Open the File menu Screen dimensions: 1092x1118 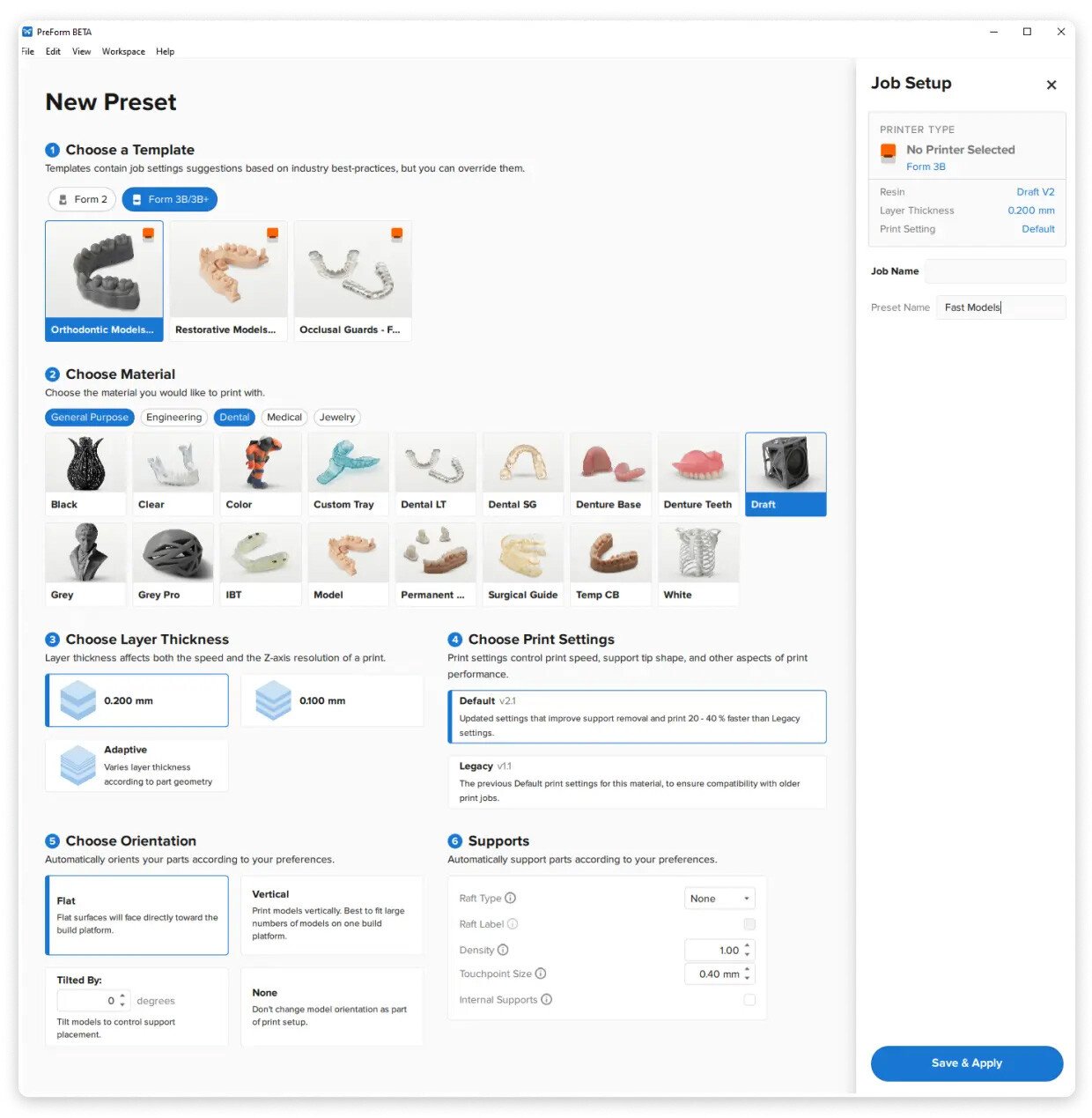(x=27, y=52)
